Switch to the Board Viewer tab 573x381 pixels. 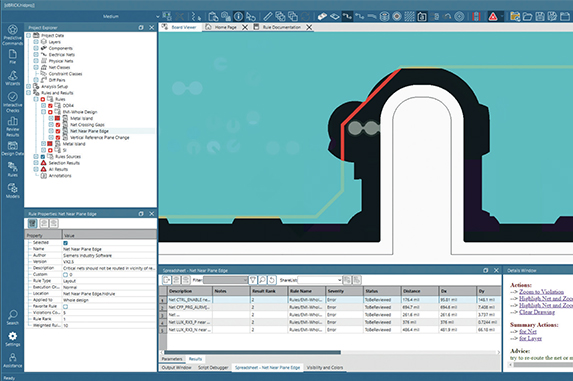point(179,27)
